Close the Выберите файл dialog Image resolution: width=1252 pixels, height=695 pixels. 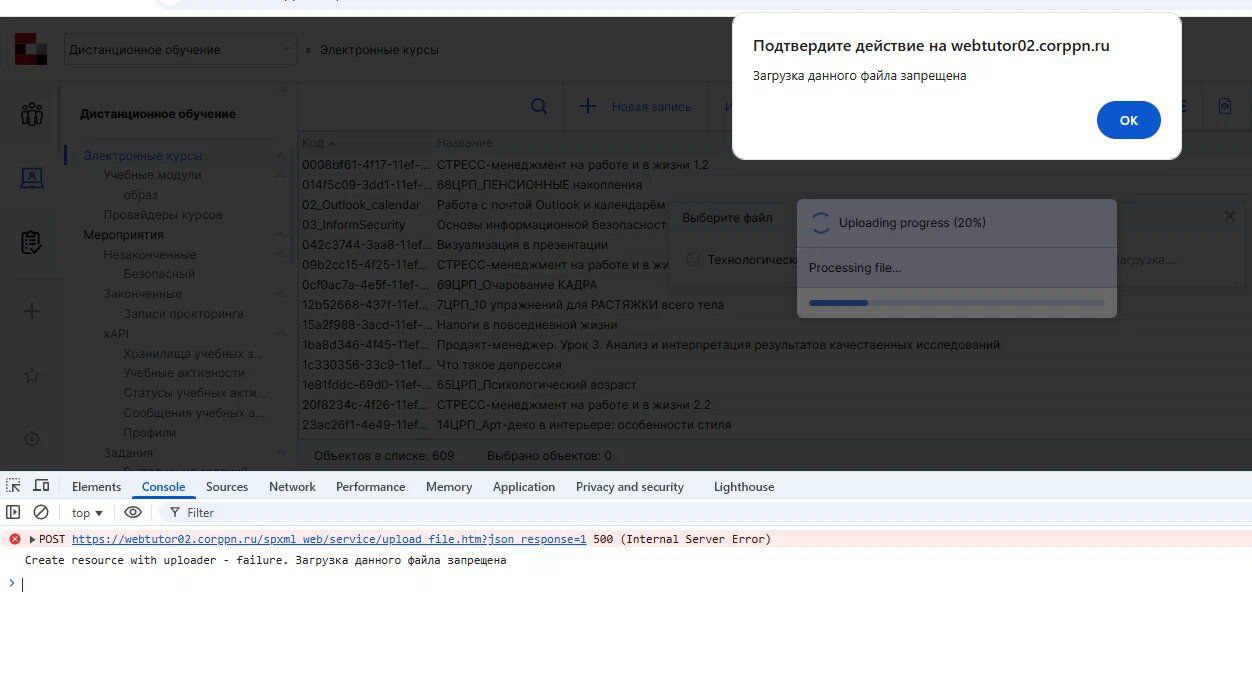pos(1229,216)
